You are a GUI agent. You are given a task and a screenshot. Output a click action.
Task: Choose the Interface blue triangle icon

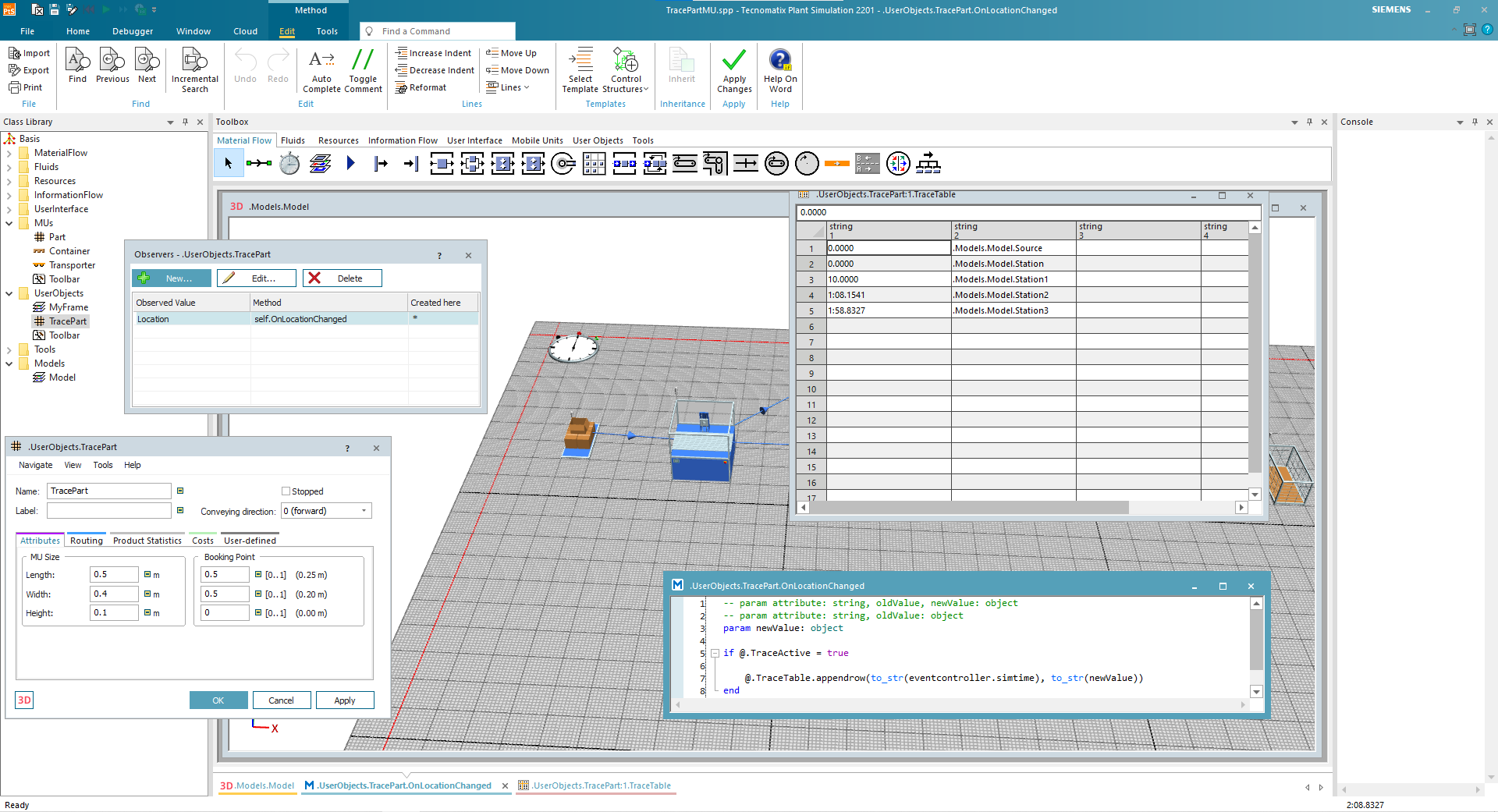coord(350,163)
